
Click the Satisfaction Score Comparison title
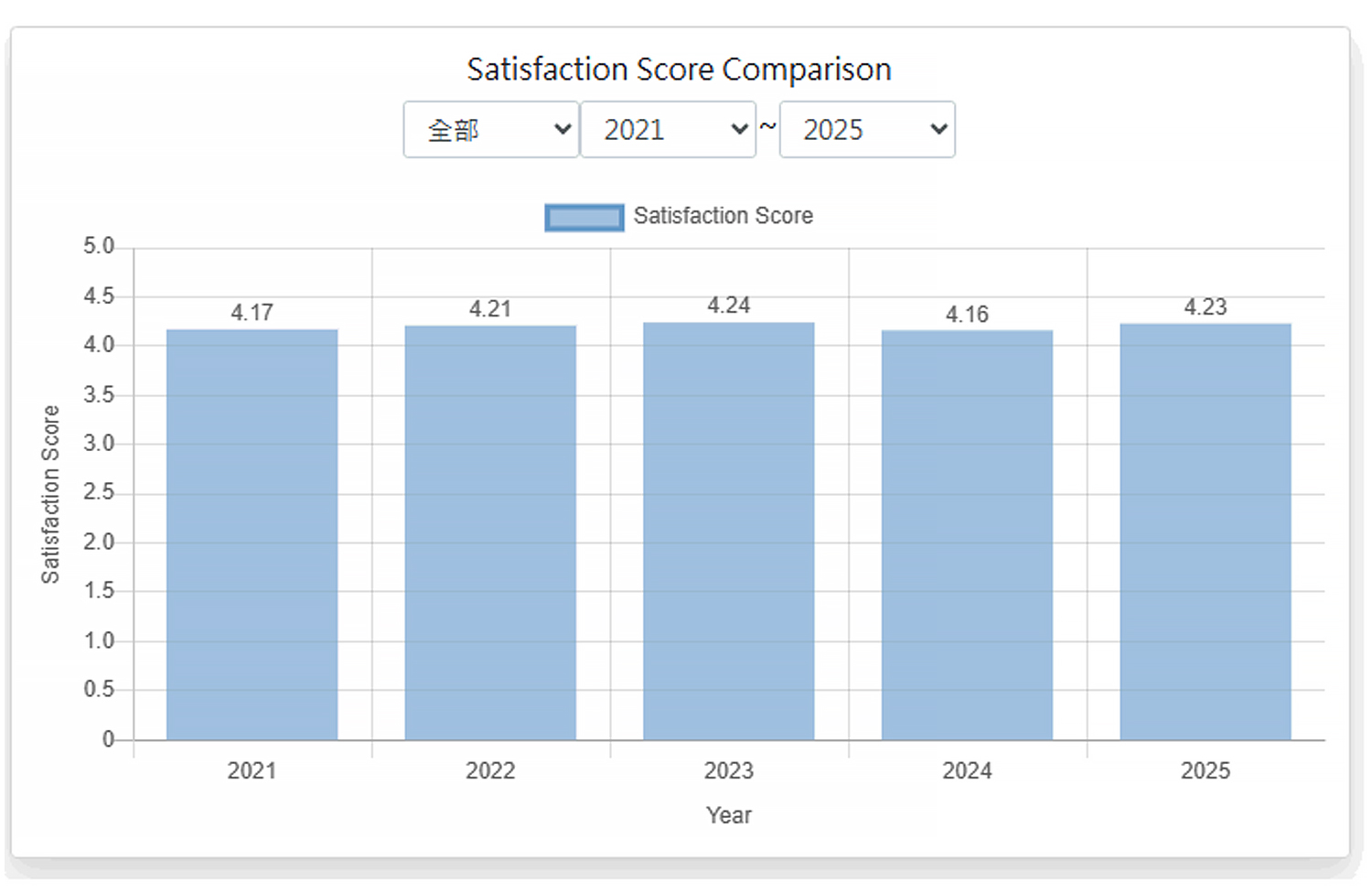click(679, 70)
